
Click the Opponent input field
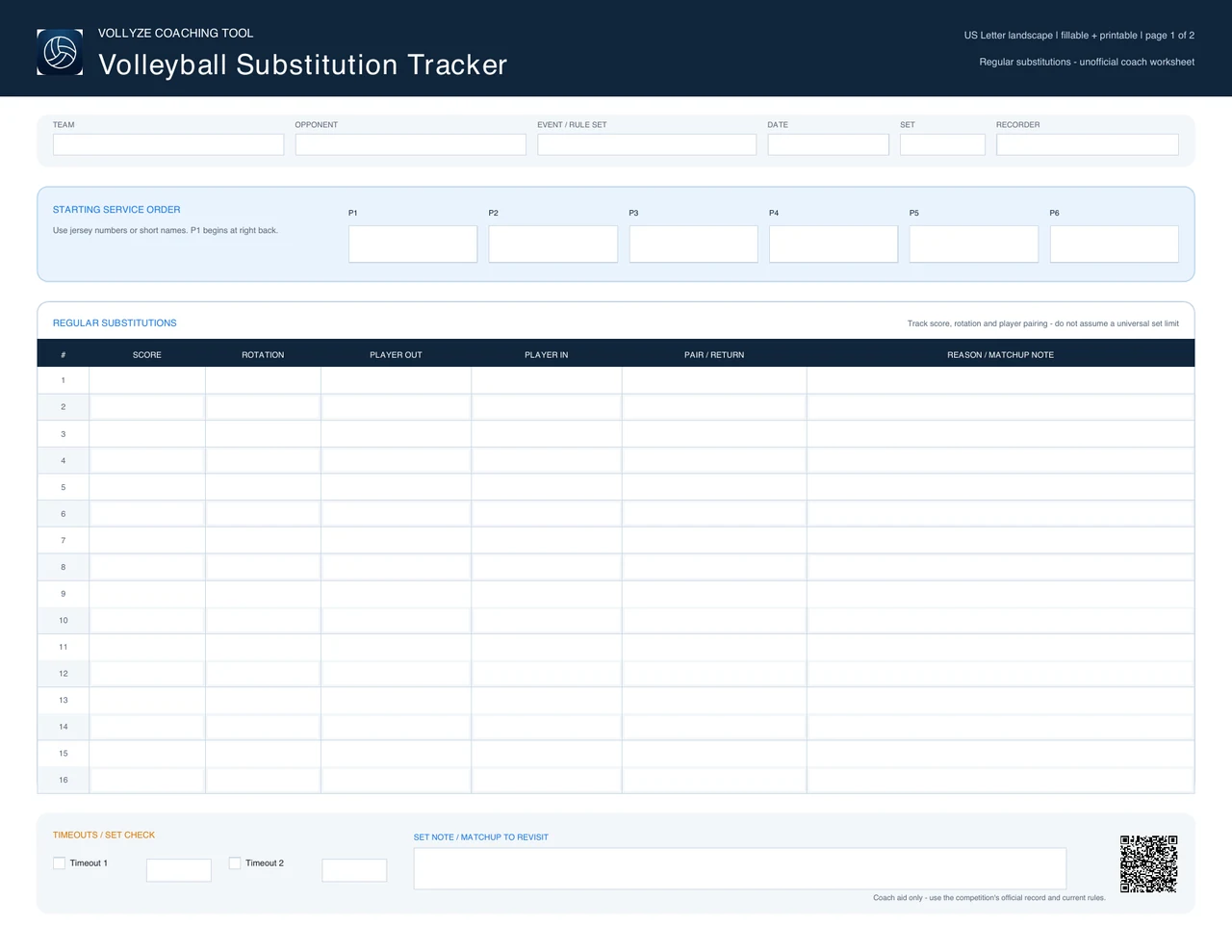pos(410,144)
